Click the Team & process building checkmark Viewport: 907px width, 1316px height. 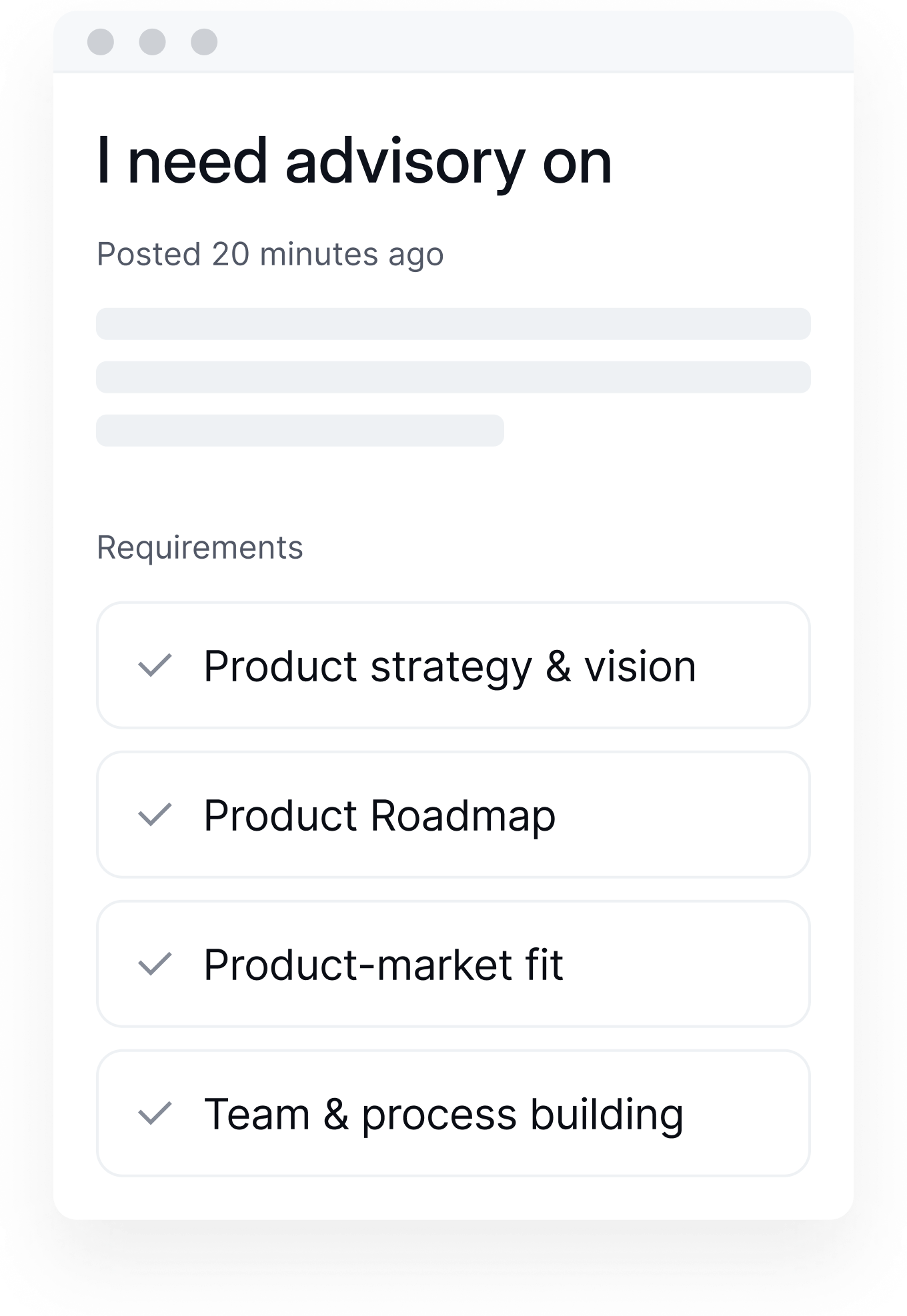coord(155,1114)
